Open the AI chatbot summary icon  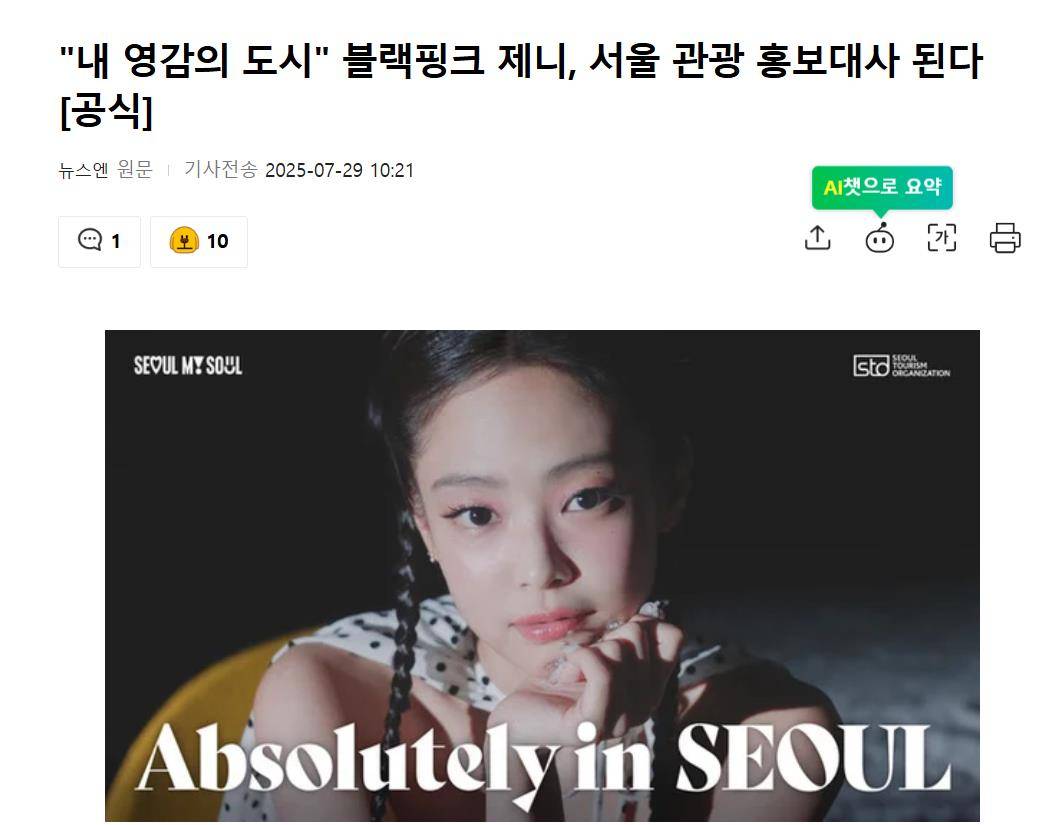point(879,238)
